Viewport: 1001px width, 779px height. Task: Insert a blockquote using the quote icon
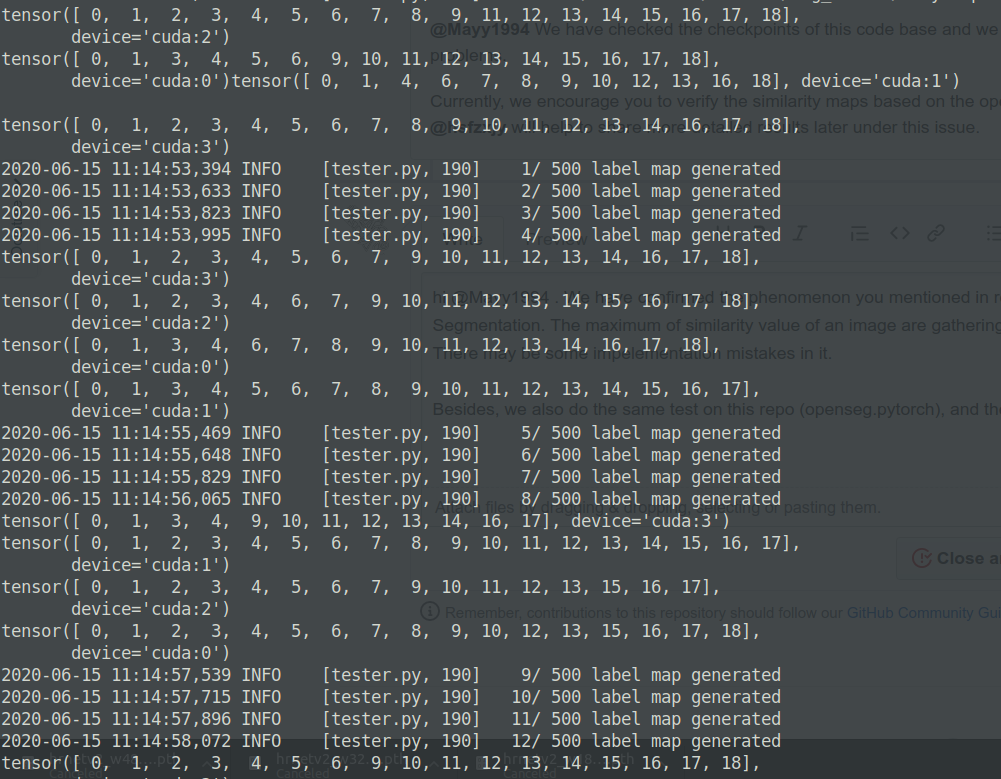(x=858, y=233)
